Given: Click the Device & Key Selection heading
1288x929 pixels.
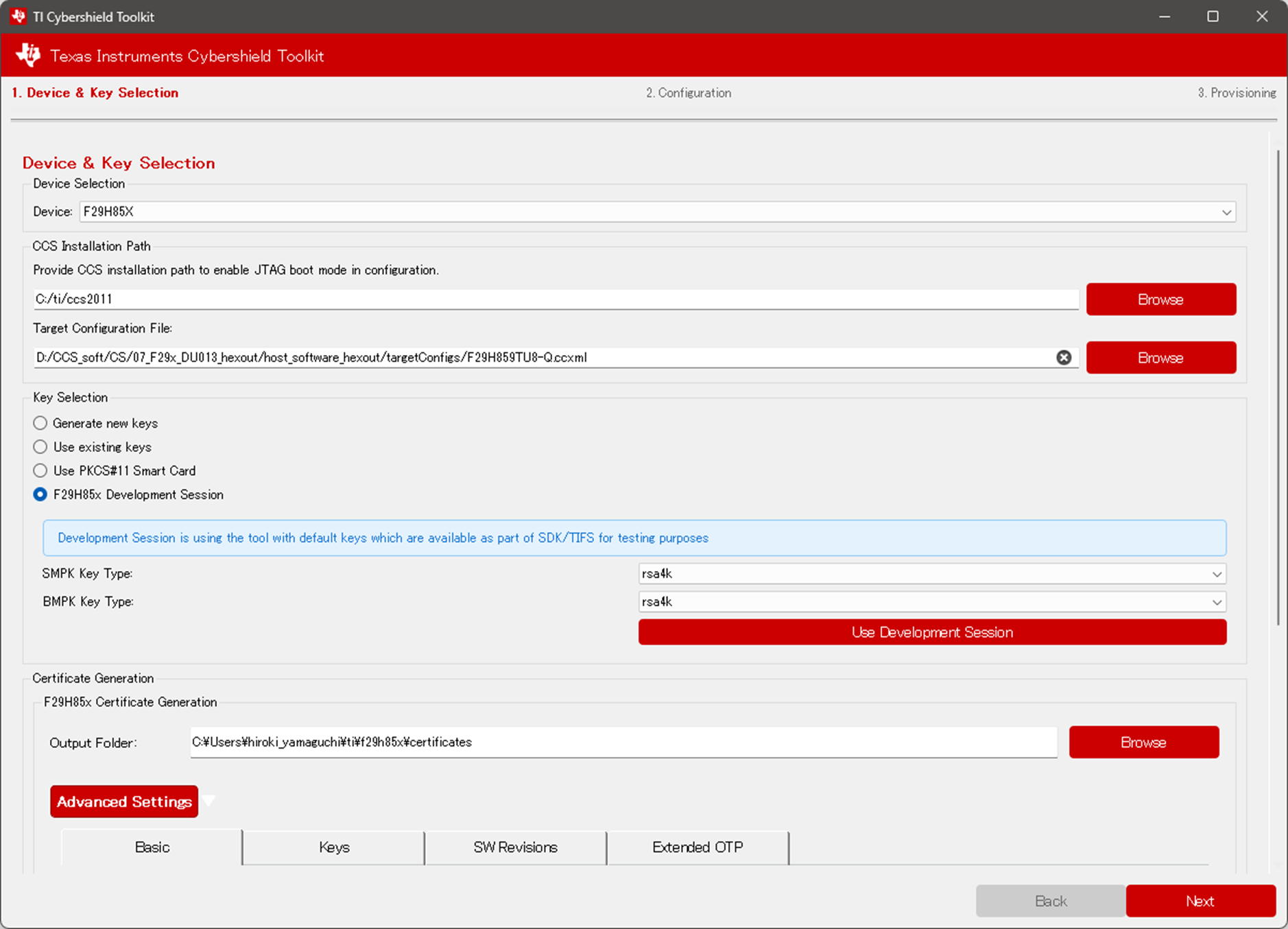Looking at the screenshot, I should pyautogui.click(x=119, y=163).
